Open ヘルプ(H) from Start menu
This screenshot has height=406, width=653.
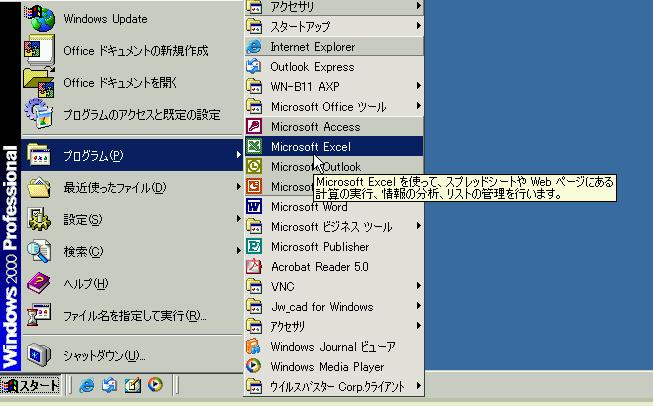coord(132,284)
